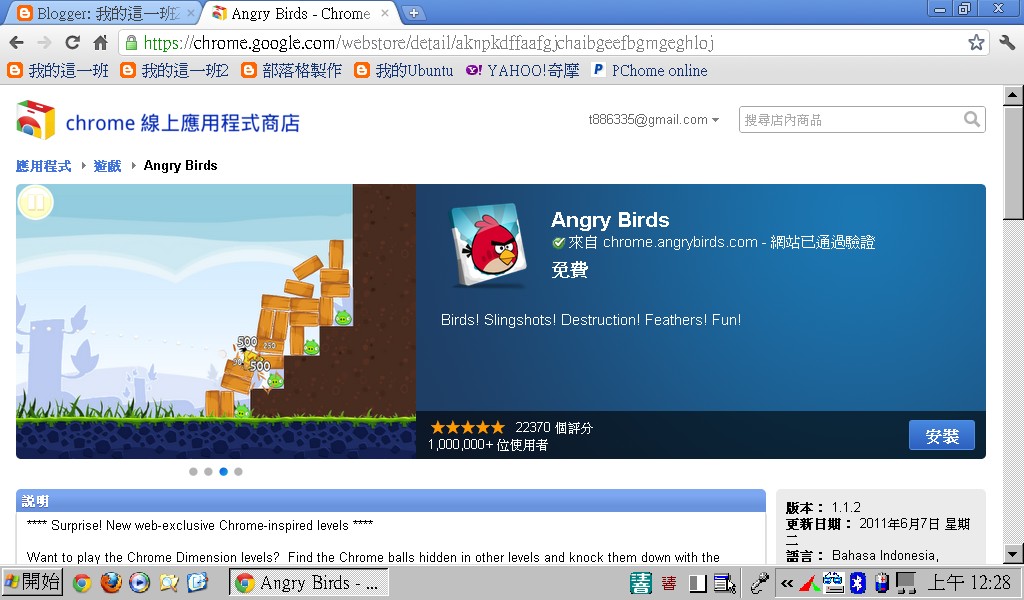Reload the page with the refresh icon

click(72, 43)
